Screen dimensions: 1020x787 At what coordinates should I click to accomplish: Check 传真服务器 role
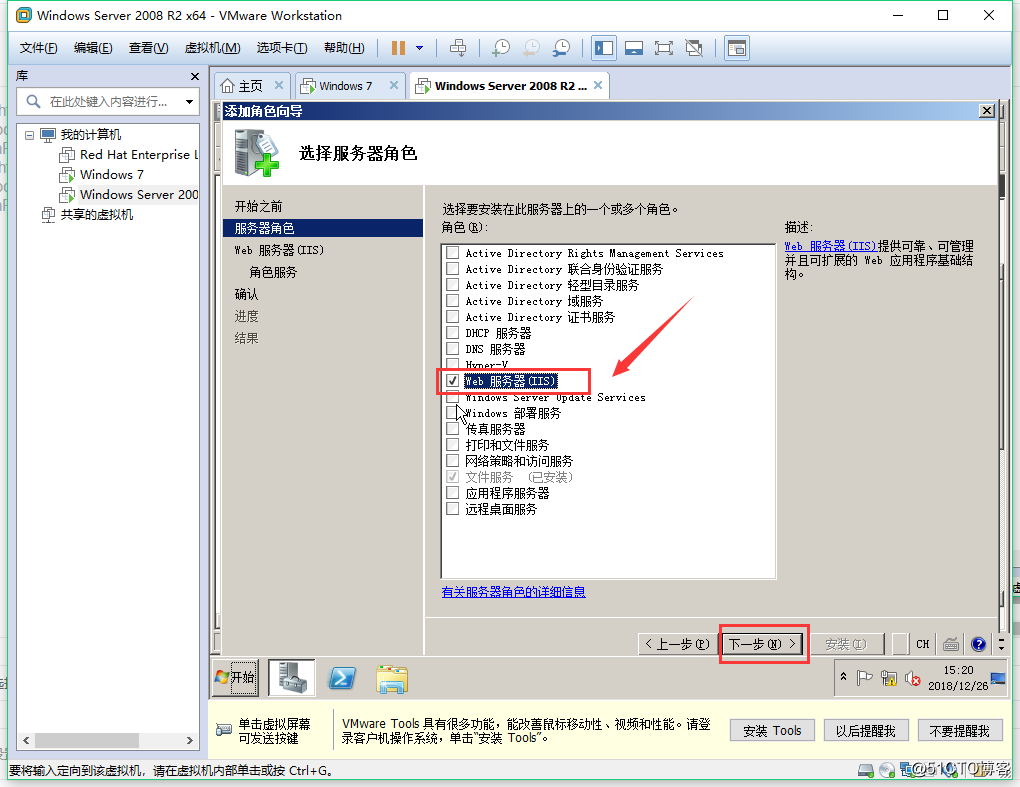453,429
